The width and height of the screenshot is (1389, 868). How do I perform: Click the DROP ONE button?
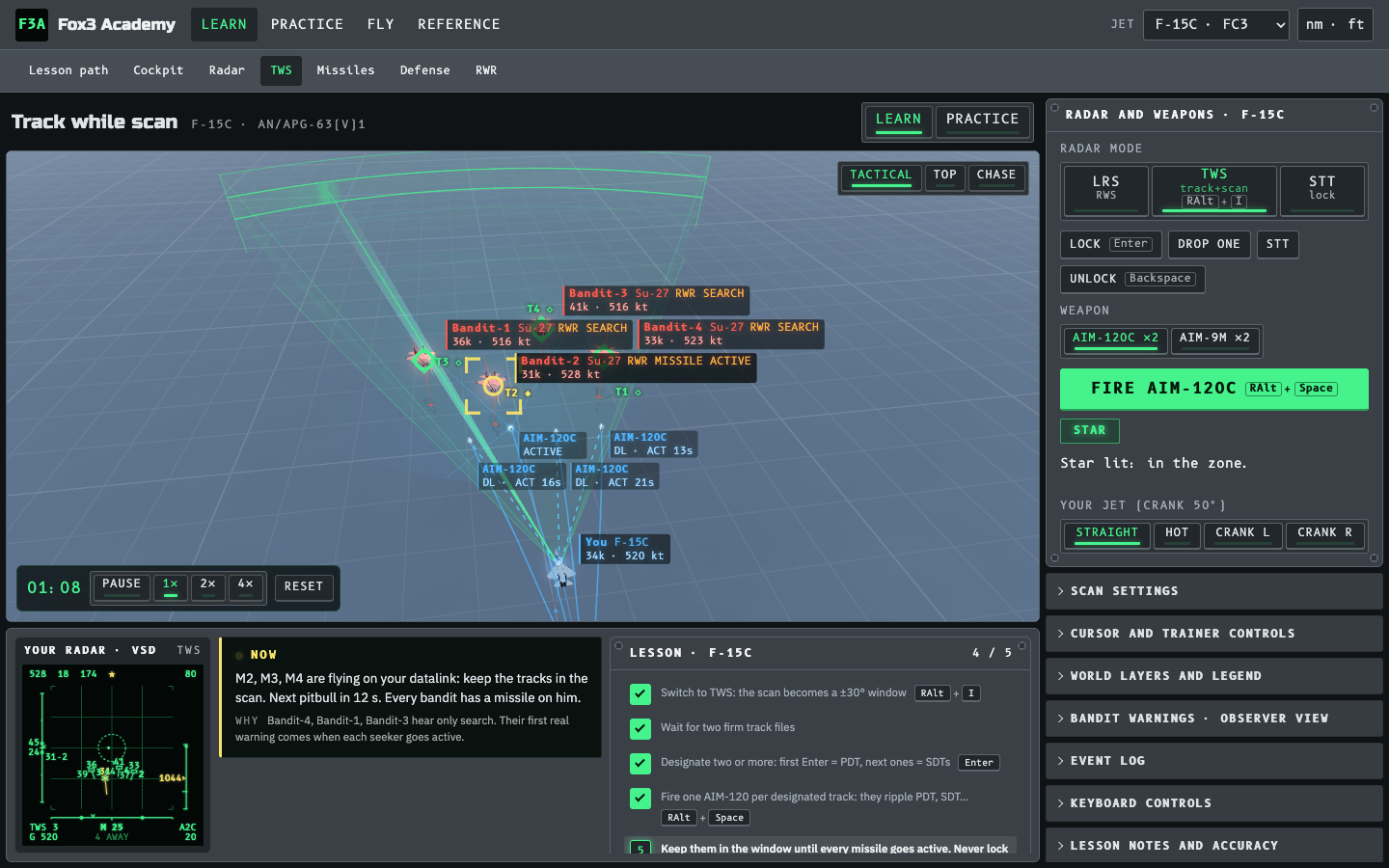click(1210, 244)
